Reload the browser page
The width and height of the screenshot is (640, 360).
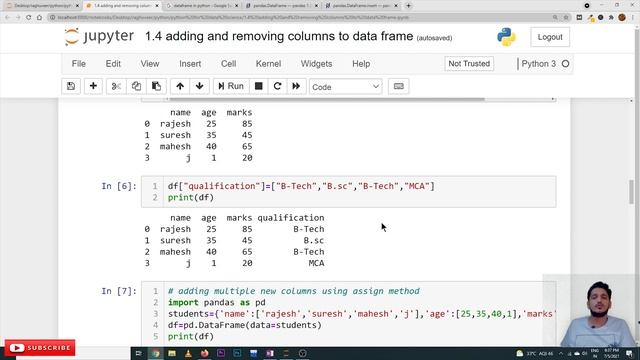click(29, 18)
